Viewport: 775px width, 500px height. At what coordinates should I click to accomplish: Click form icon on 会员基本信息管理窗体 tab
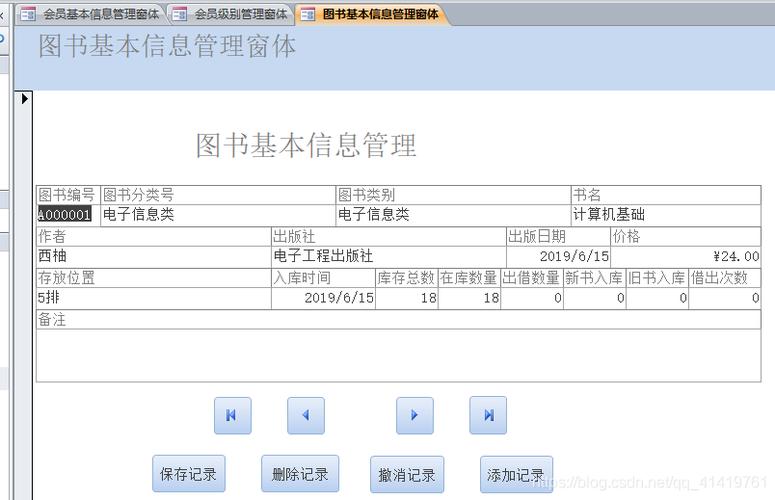click(x=28, y=14)
